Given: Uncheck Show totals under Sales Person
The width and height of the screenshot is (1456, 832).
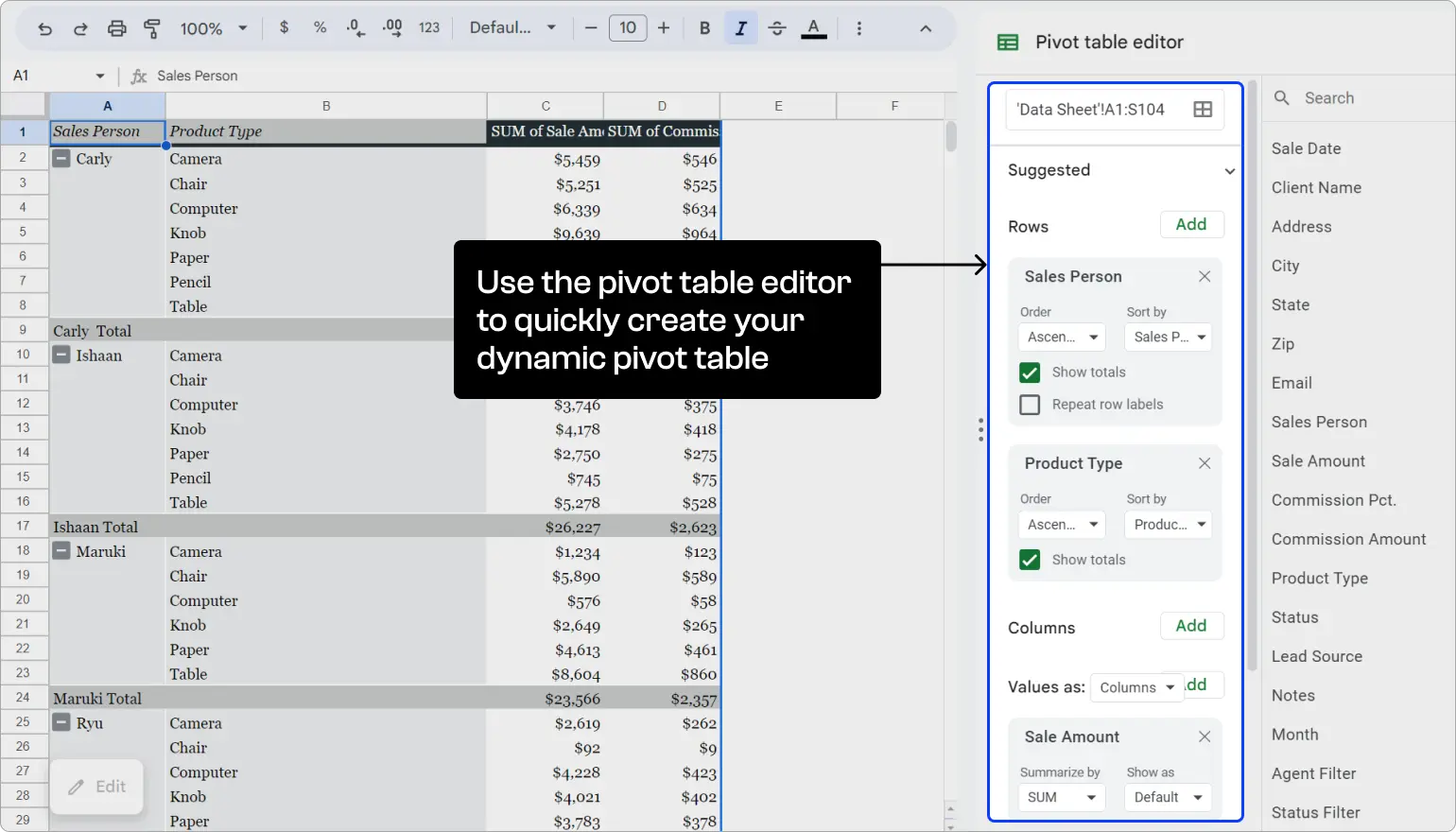Looking at the screenshot, I should (x=1030, y=373).
